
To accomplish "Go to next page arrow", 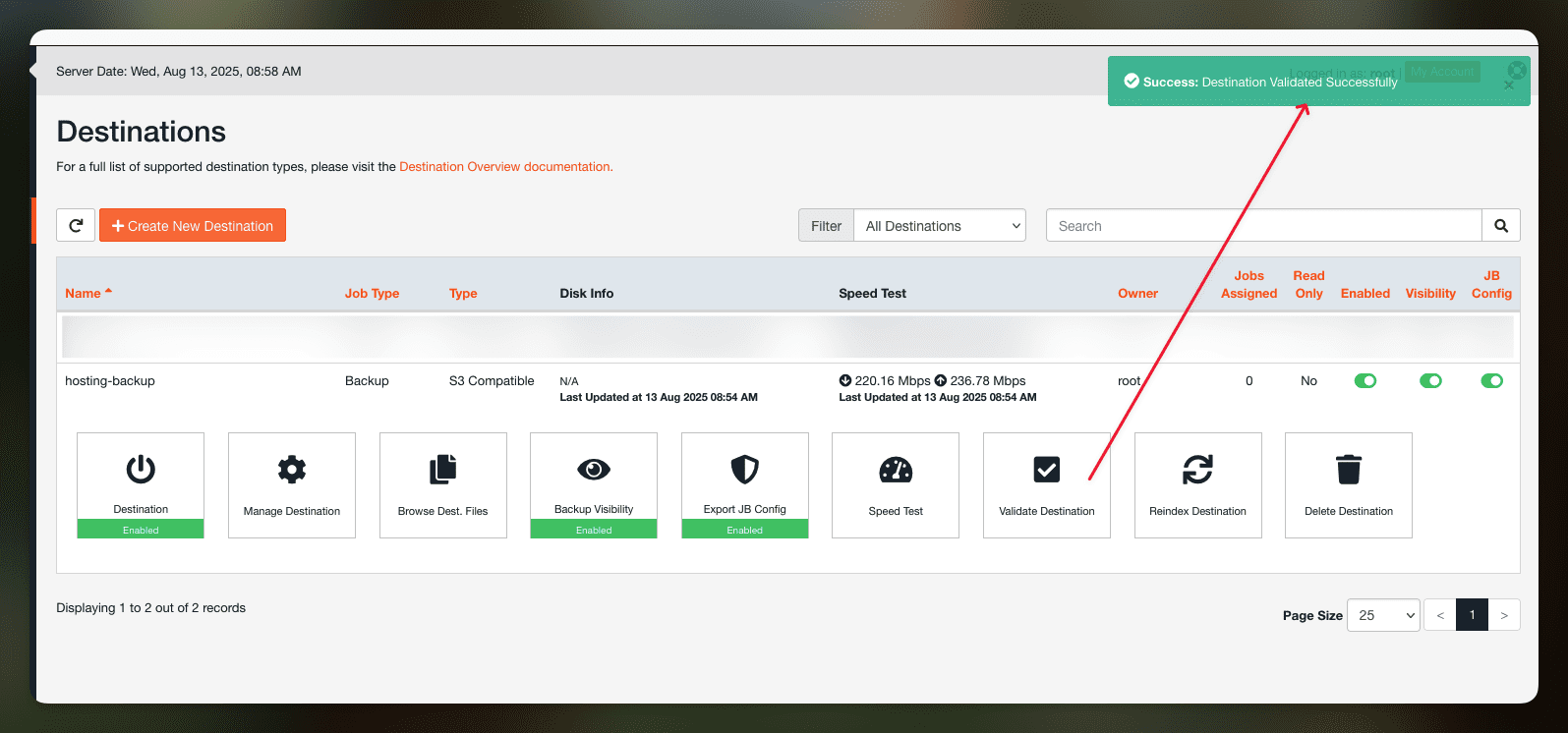I will 1504,615.
